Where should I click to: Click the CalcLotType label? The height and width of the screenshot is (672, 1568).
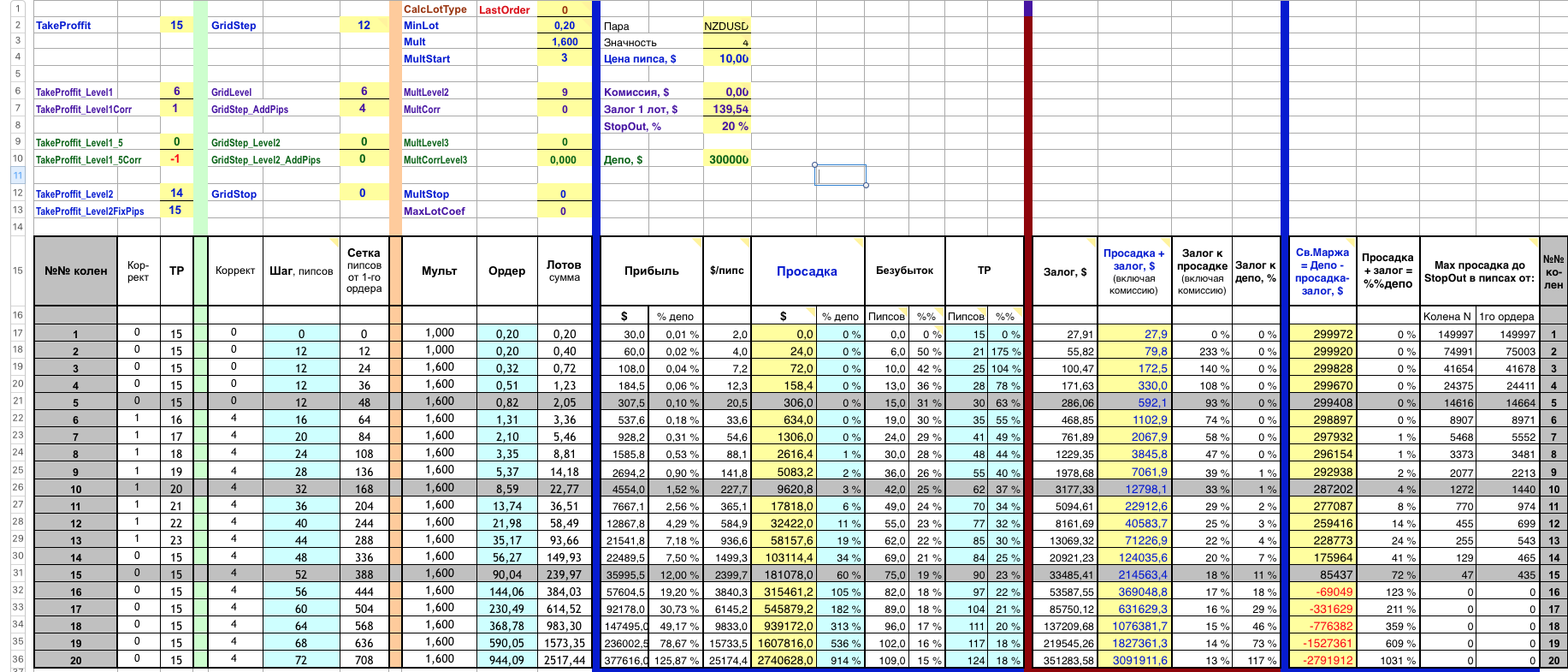tap(435, 9)
